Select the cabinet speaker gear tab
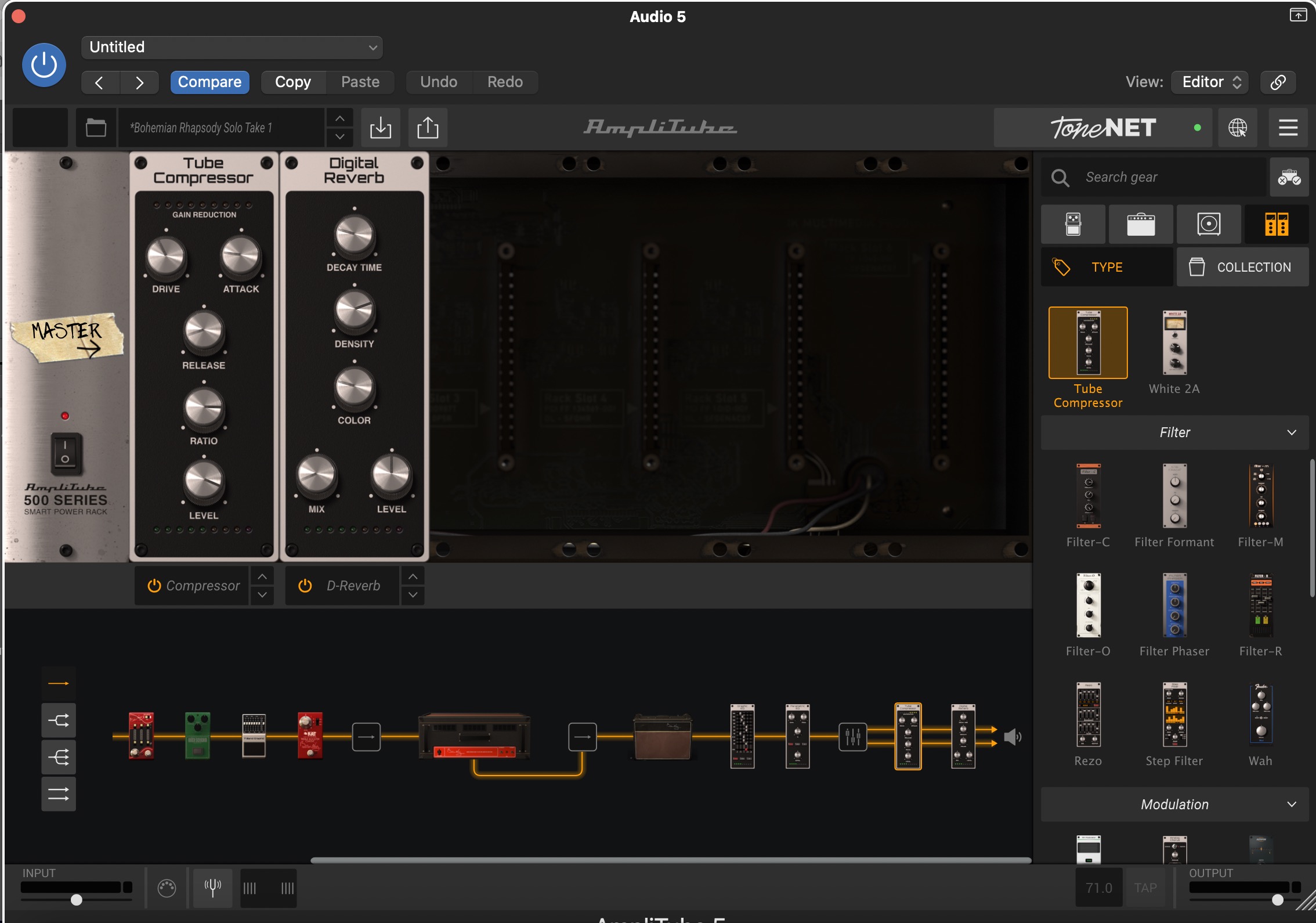 [x=1209, y=224]
